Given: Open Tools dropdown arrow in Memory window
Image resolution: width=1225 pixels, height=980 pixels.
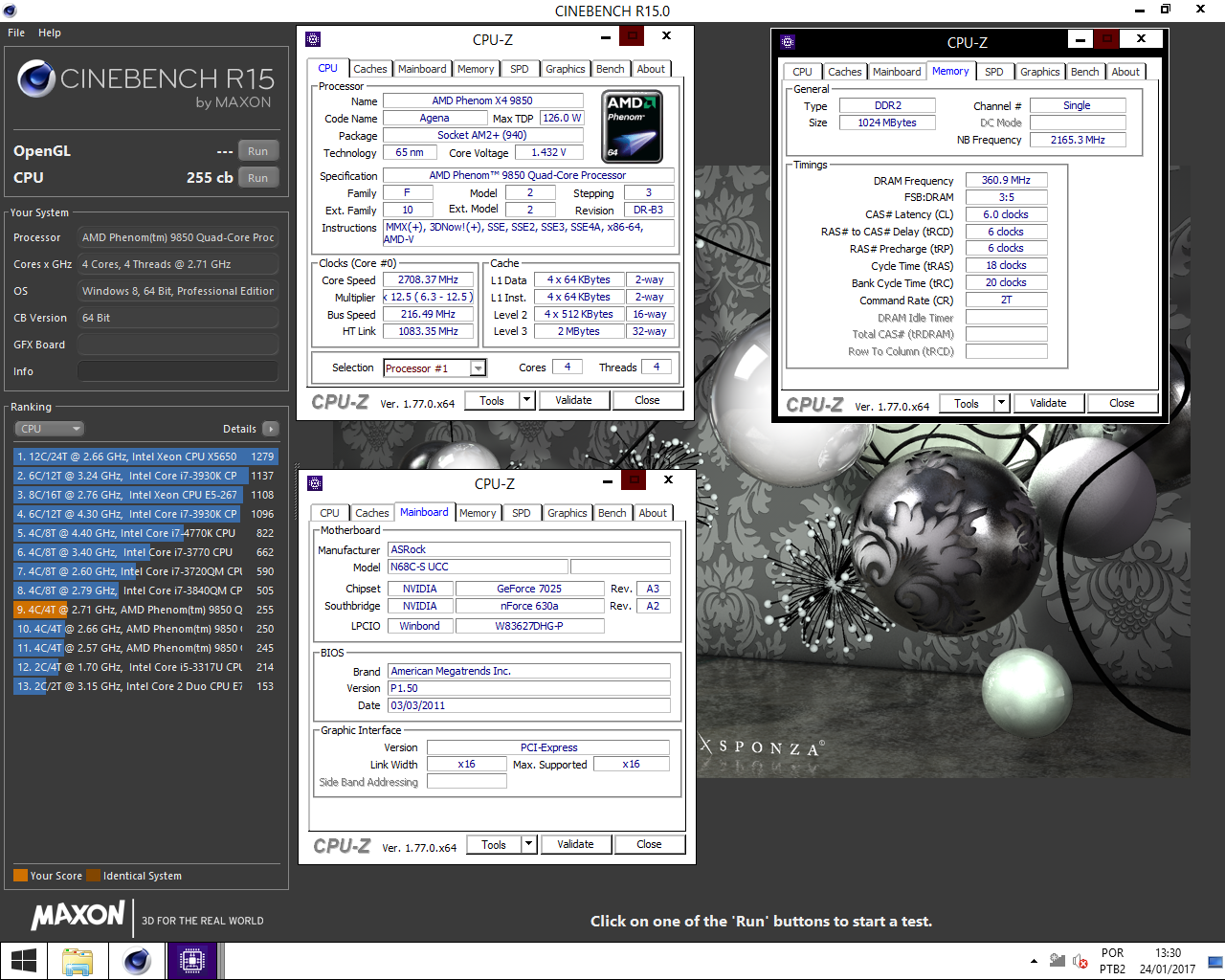Looking at the screenshot, I should point(1001,403).
